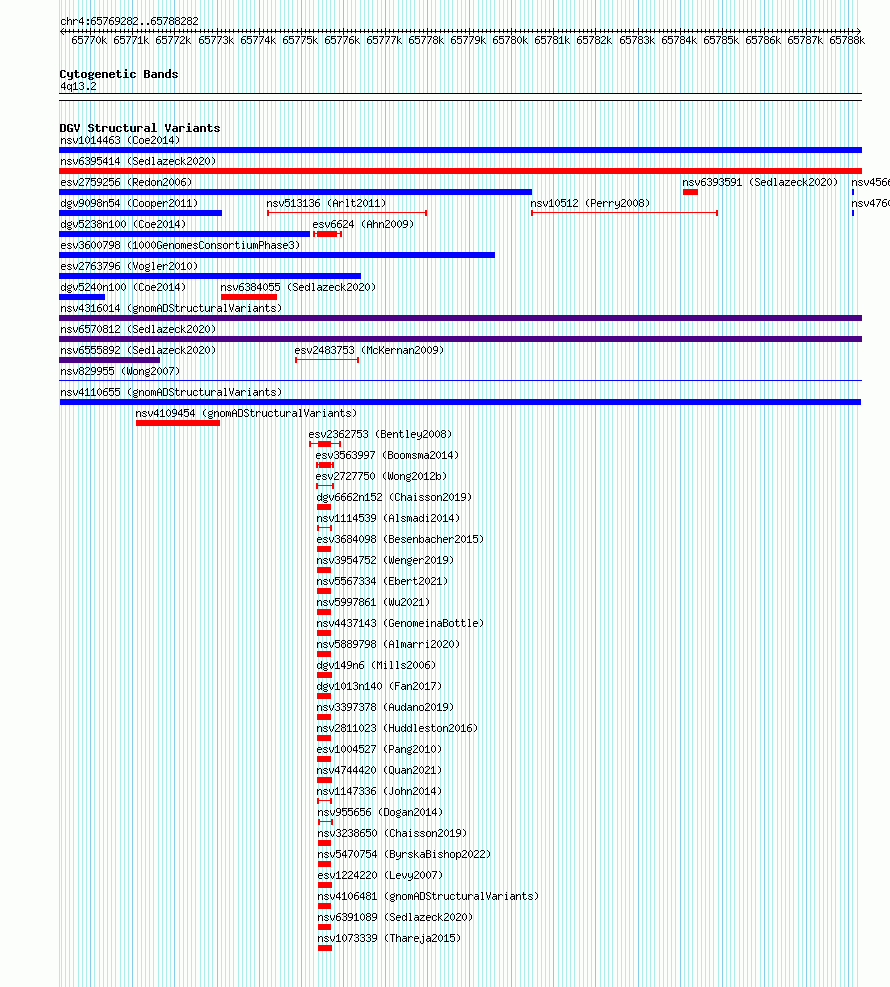Viewport: 890px width, 987px height.
Task: Click nsv6555892 (Sedlazeck2020) label
Action: 138,350
